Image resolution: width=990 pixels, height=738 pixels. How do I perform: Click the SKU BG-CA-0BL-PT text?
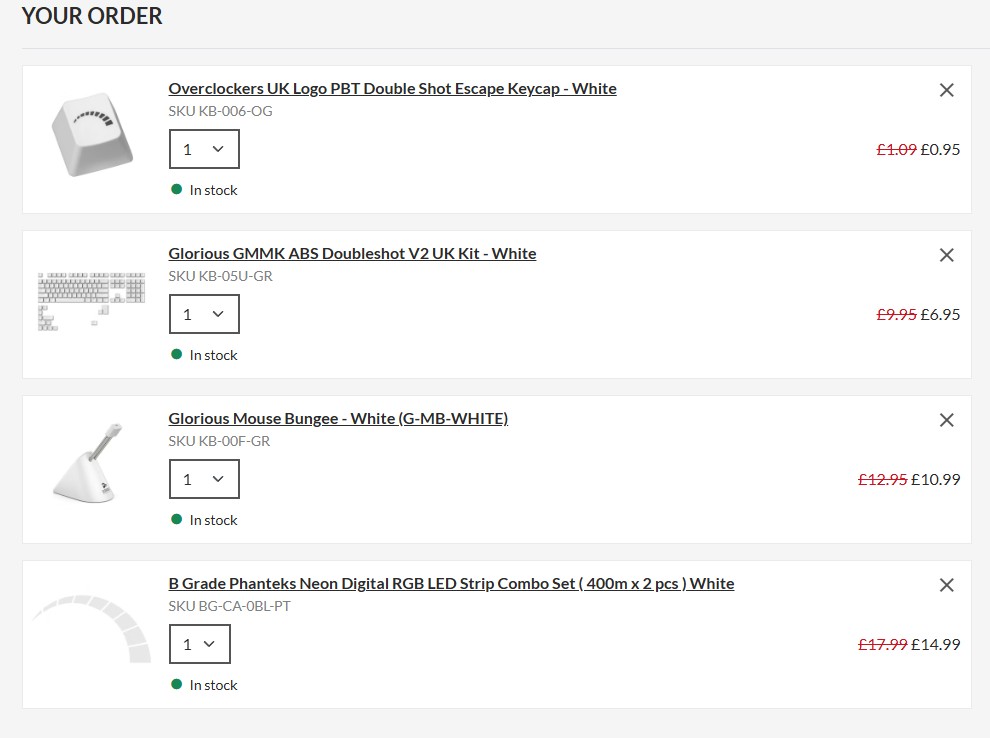[229, 606]
